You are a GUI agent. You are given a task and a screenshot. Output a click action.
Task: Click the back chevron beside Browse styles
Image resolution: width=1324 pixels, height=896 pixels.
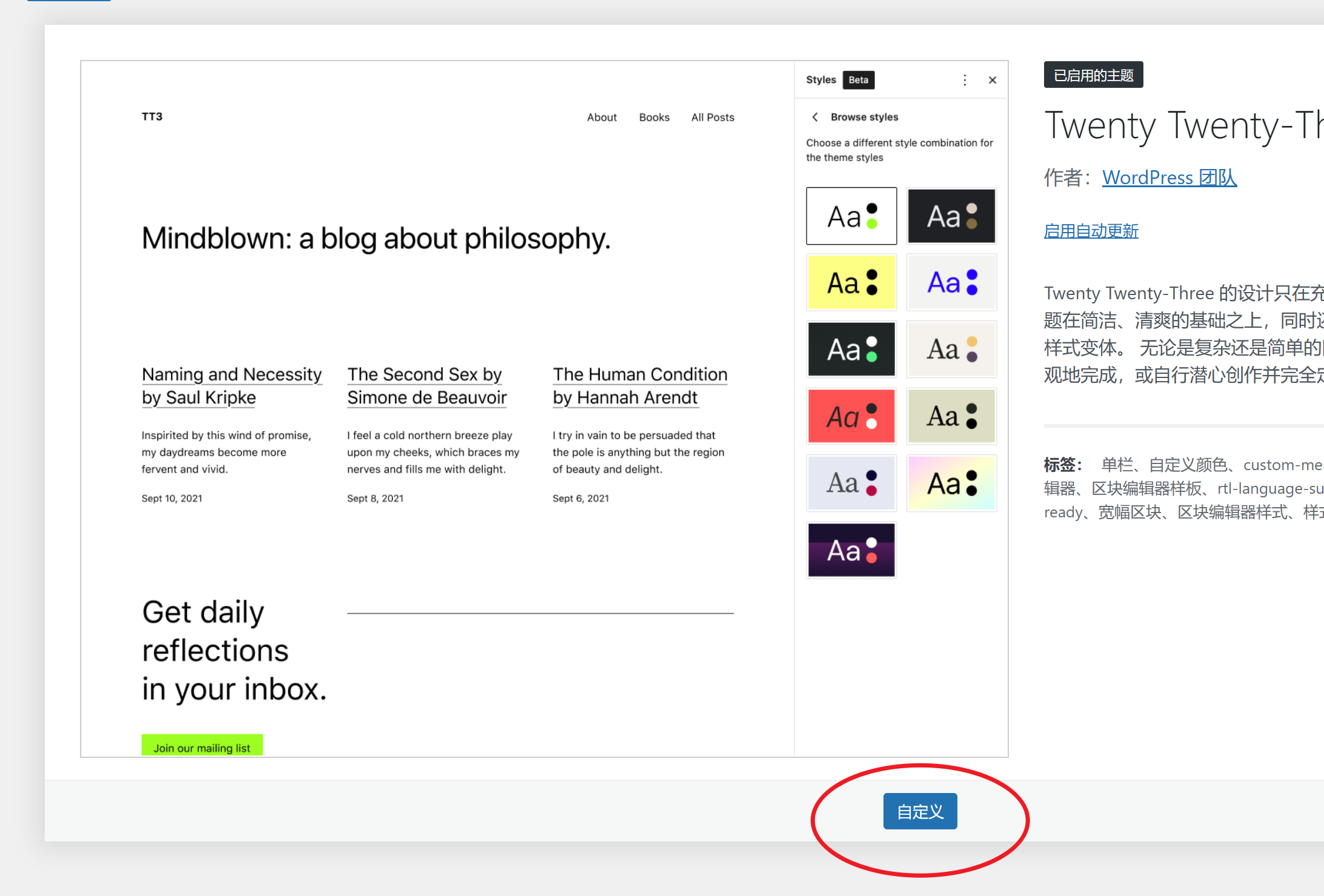pyautogui.click(x=815, y=117)
